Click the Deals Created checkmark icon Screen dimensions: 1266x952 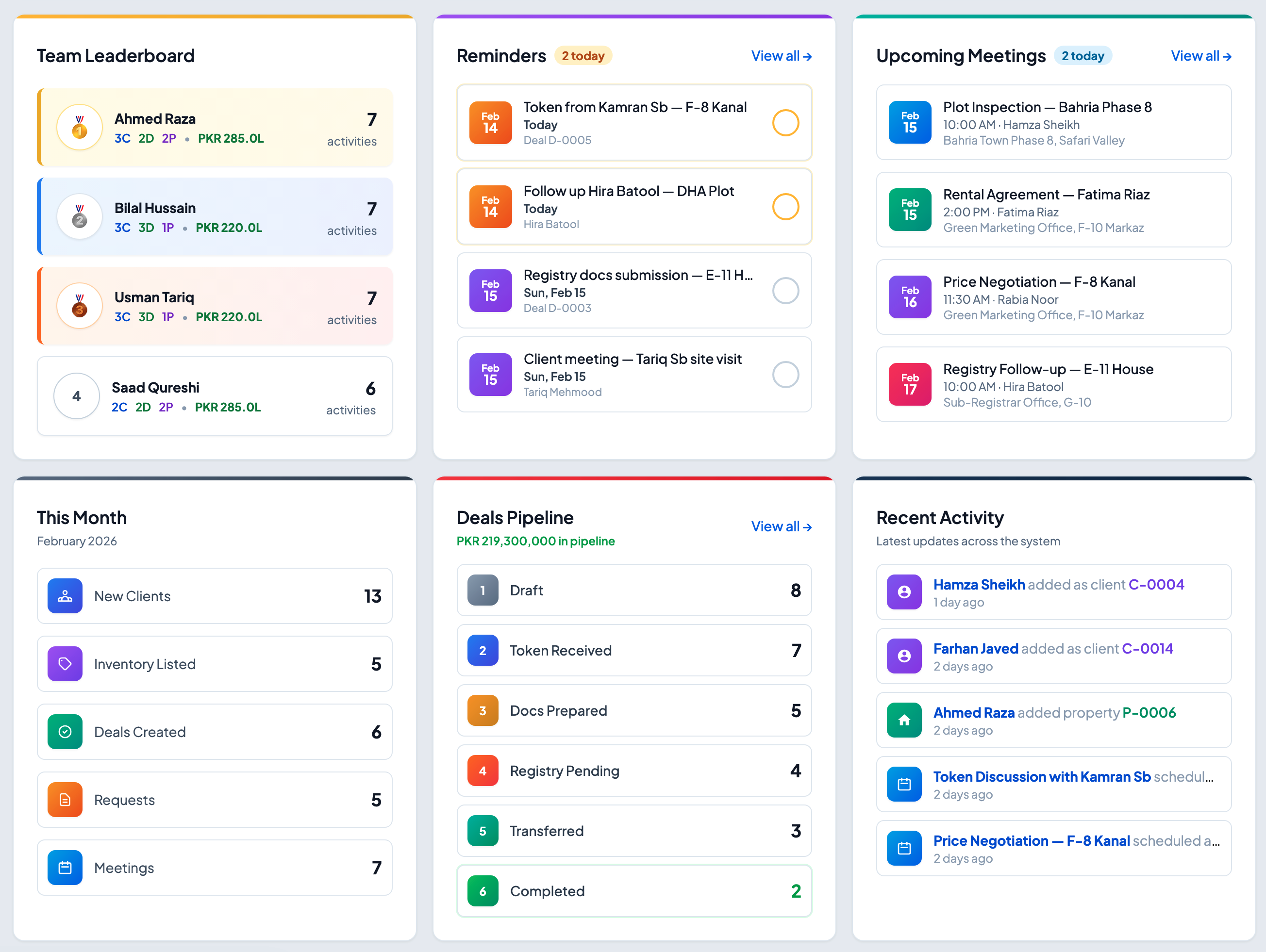click(65, 732)
